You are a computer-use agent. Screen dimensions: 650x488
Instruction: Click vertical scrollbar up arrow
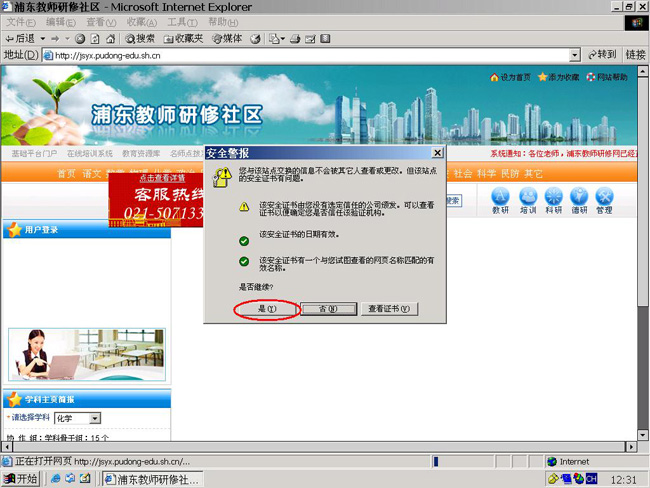643,71
